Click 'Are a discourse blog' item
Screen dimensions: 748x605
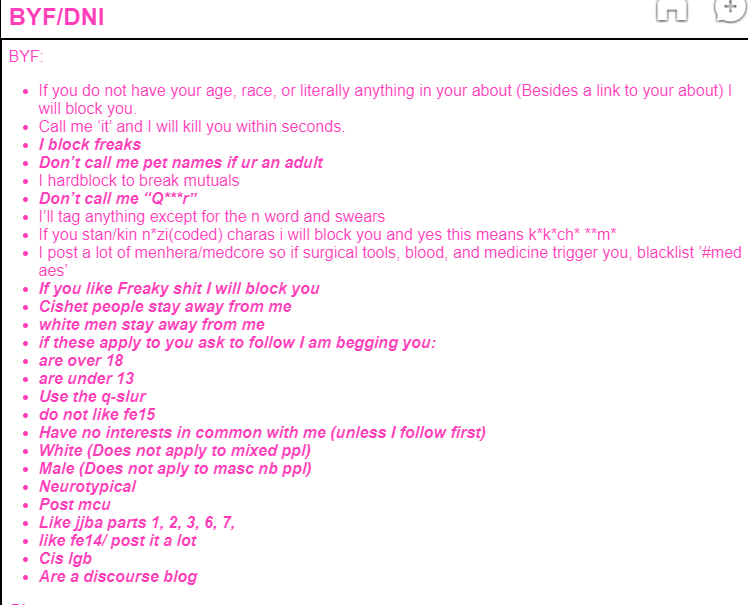click(118, 576)
